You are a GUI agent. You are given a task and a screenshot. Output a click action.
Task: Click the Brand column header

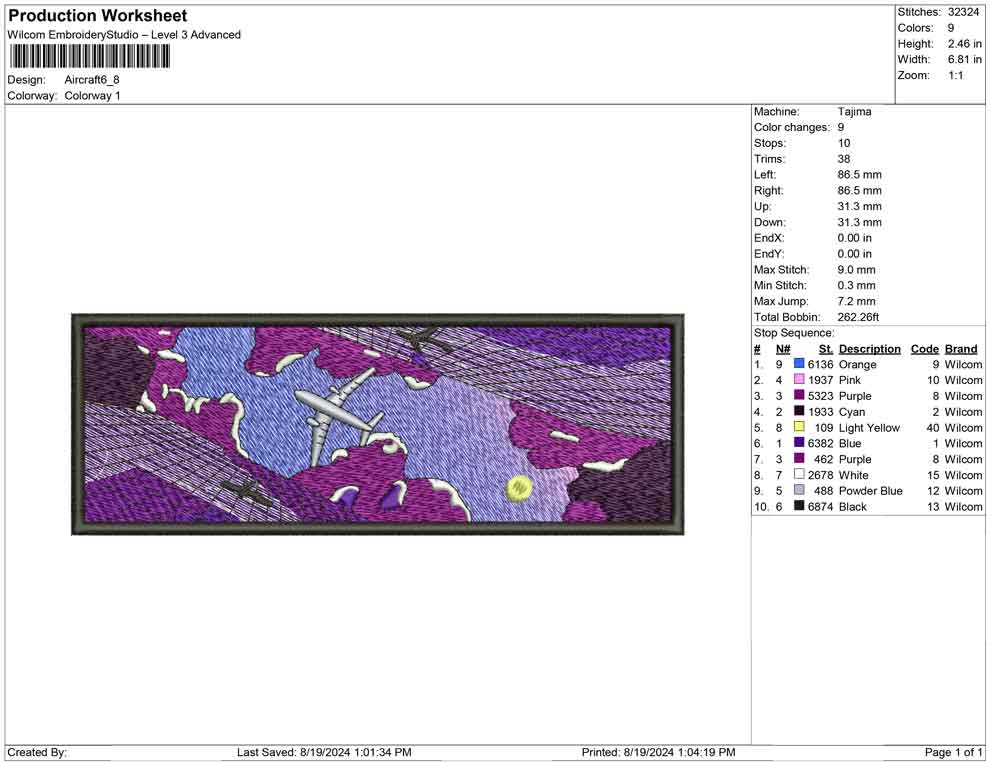pos(960,349)
